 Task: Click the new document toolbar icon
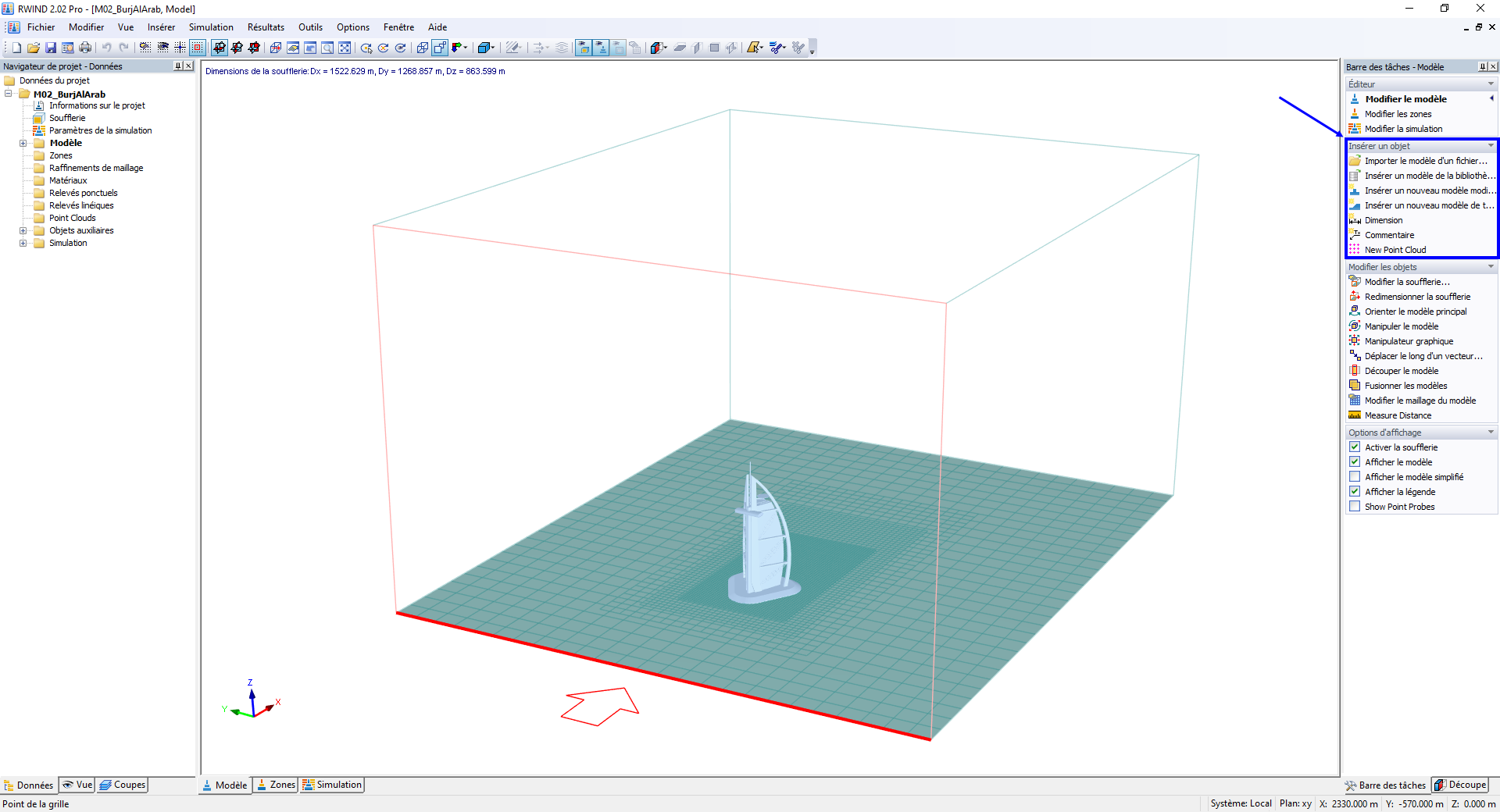tap(16, 48)
